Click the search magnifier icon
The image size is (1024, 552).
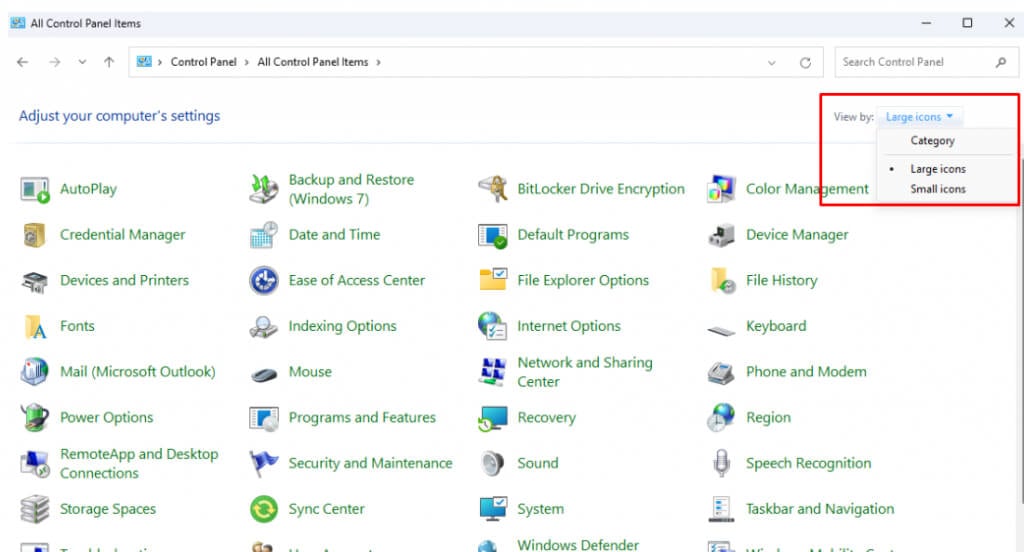click(x=1001, y=62)
